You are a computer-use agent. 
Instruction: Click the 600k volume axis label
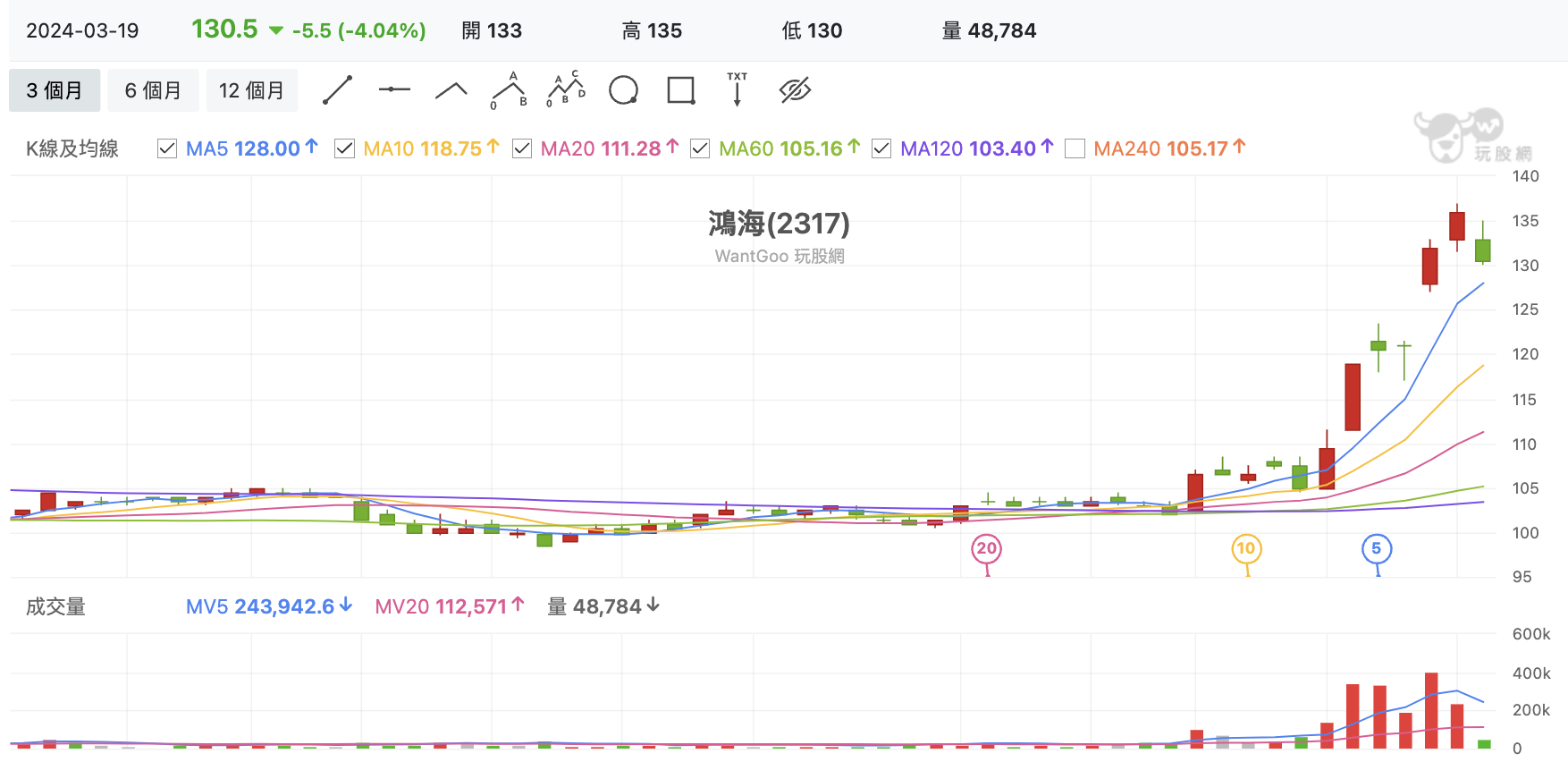click(1531, 634)
